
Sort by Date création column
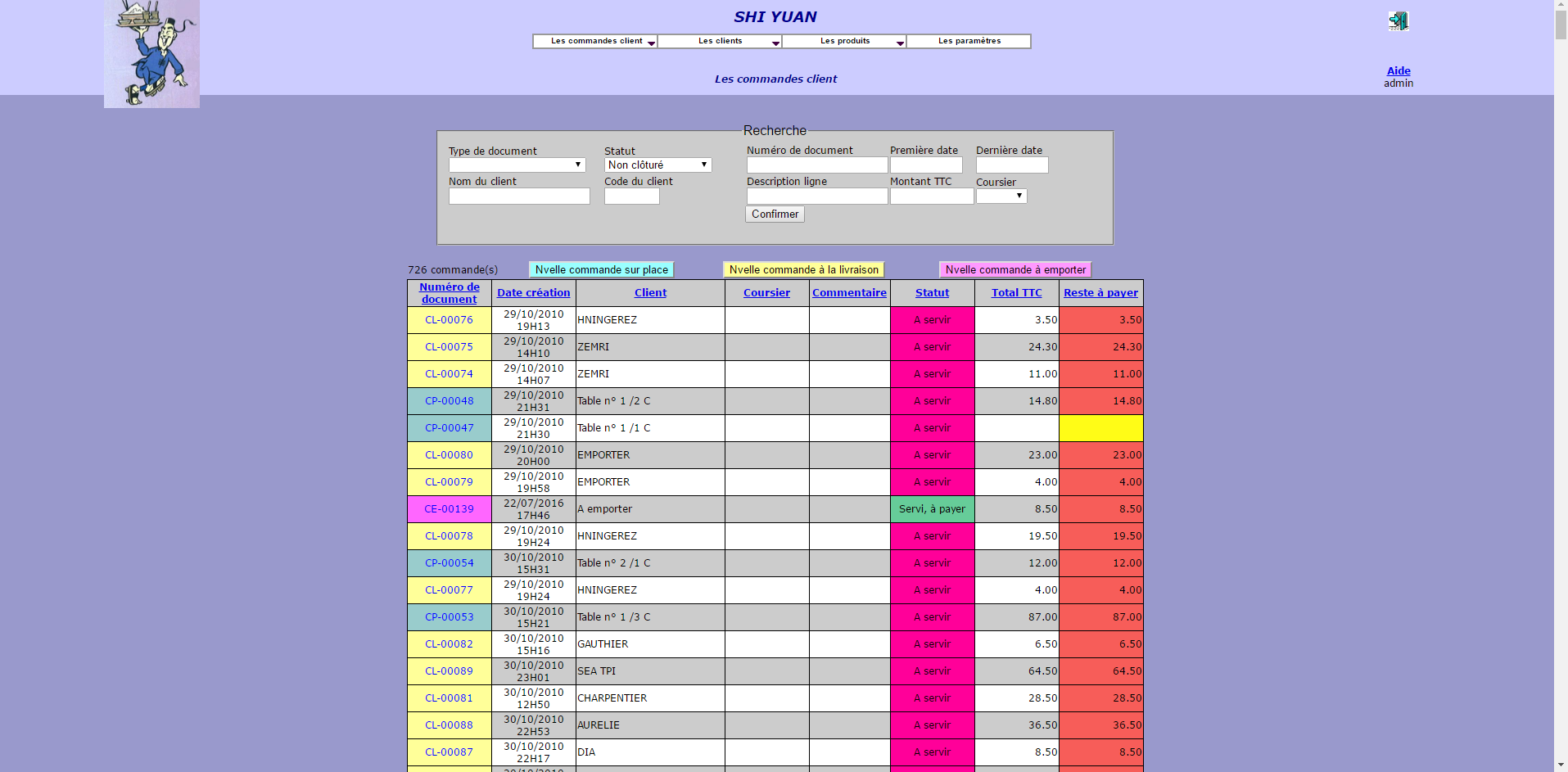click(x=533, y=293)
